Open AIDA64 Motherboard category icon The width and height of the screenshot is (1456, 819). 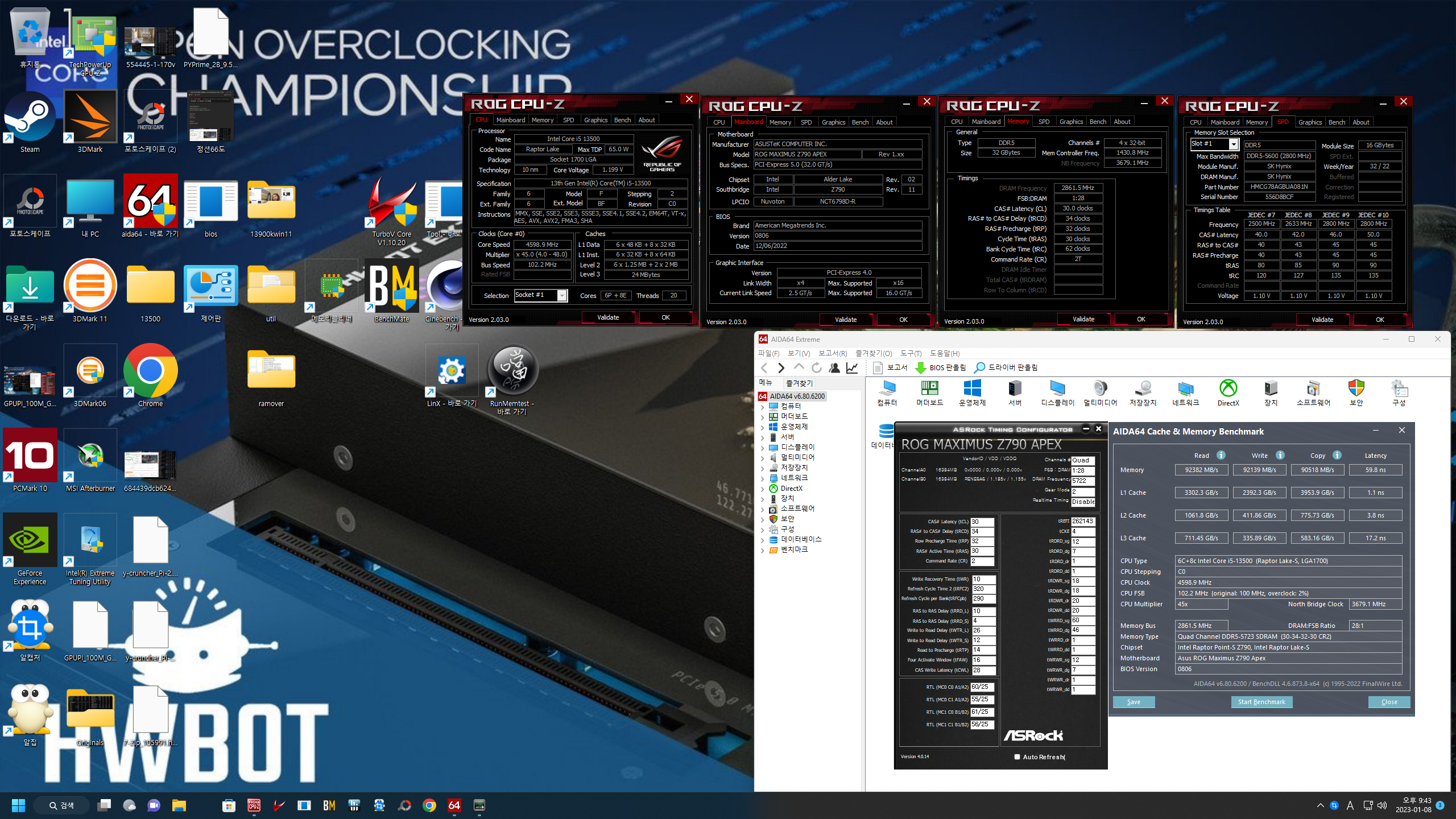click(x=929, y=393)
